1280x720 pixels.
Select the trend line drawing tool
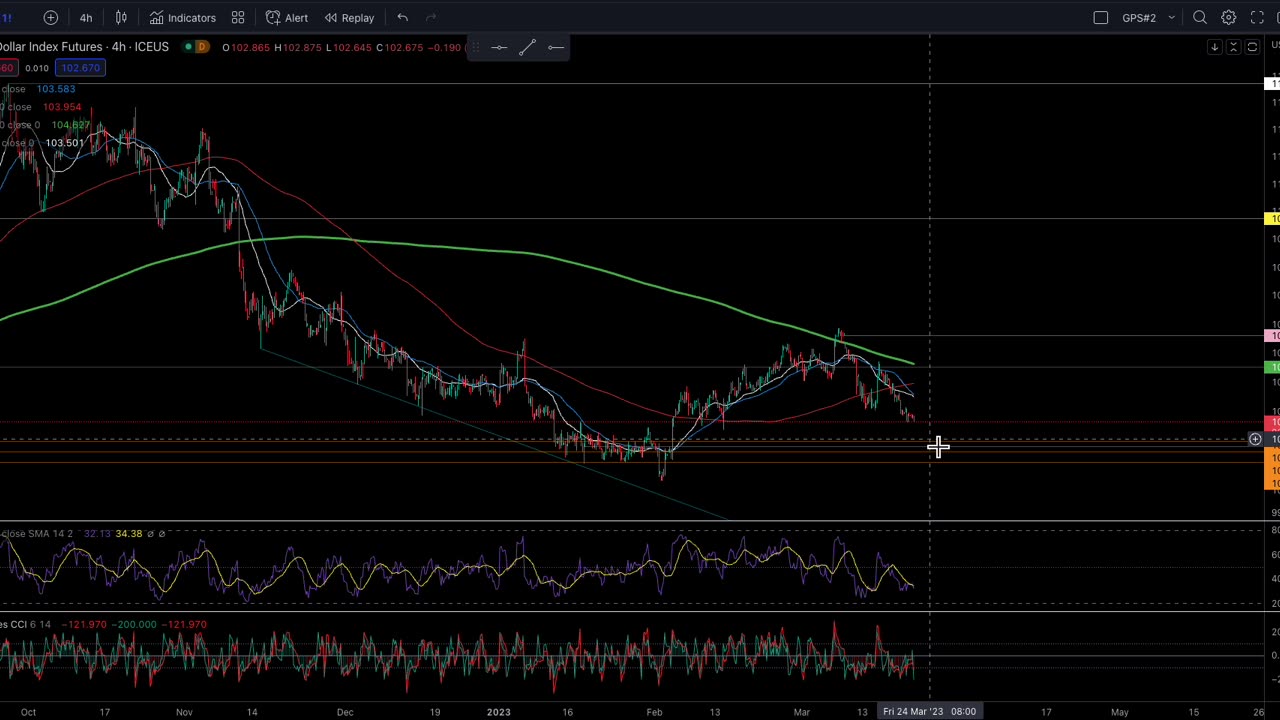[x=527, y=47]
